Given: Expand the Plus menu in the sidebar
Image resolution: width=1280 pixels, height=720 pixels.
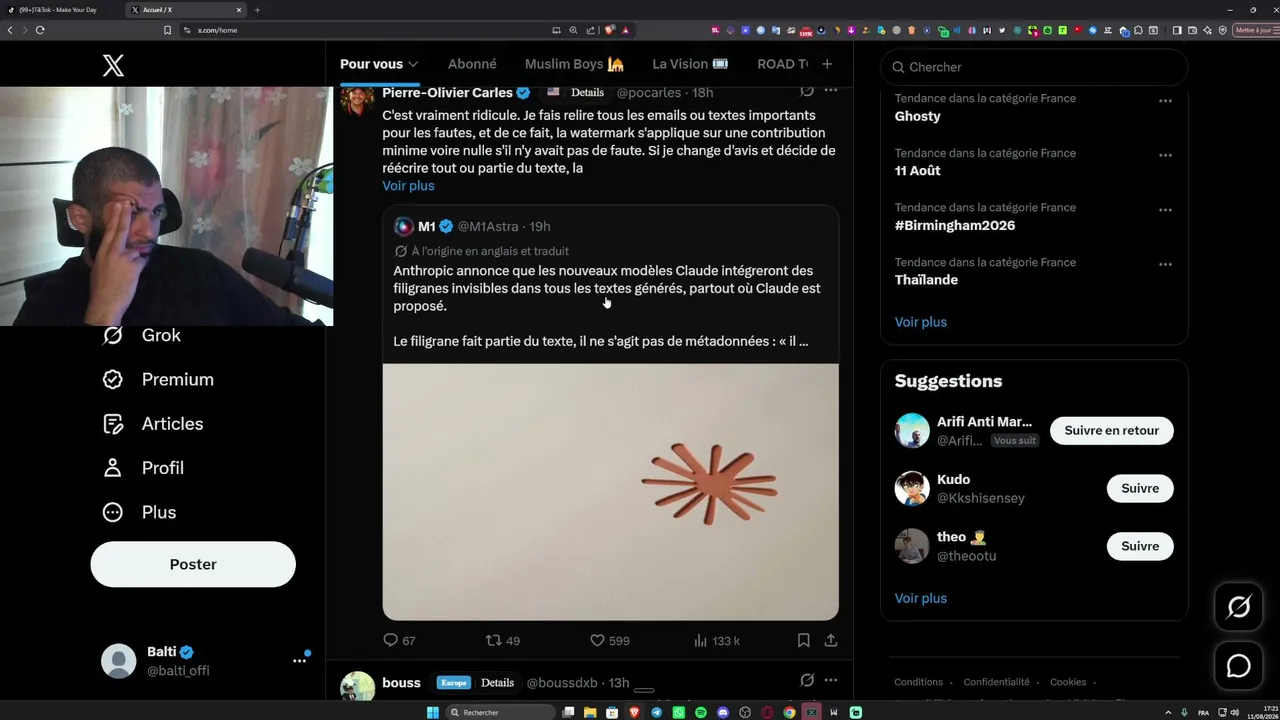Looking at the screenshot, I should pyautogui.click(x=139, y=512).
